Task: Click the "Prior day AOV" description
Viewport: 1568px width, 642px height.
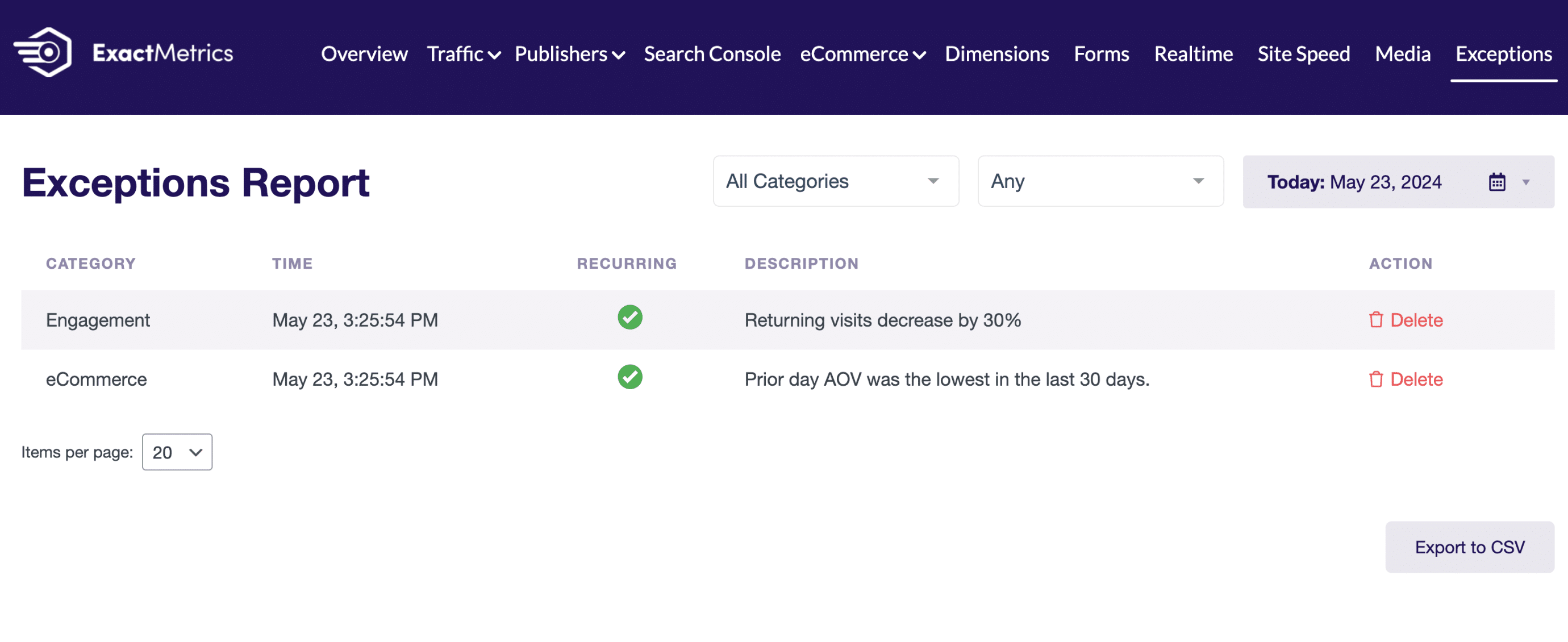Action: coord(946,379)
